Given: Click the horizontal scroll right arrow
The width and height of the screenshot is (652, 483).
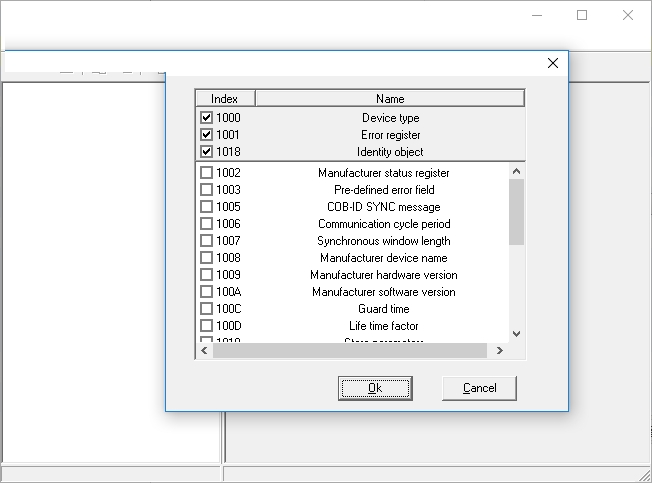Looking at the screenshot, I should pyautogui.click(x=500, y=350).
